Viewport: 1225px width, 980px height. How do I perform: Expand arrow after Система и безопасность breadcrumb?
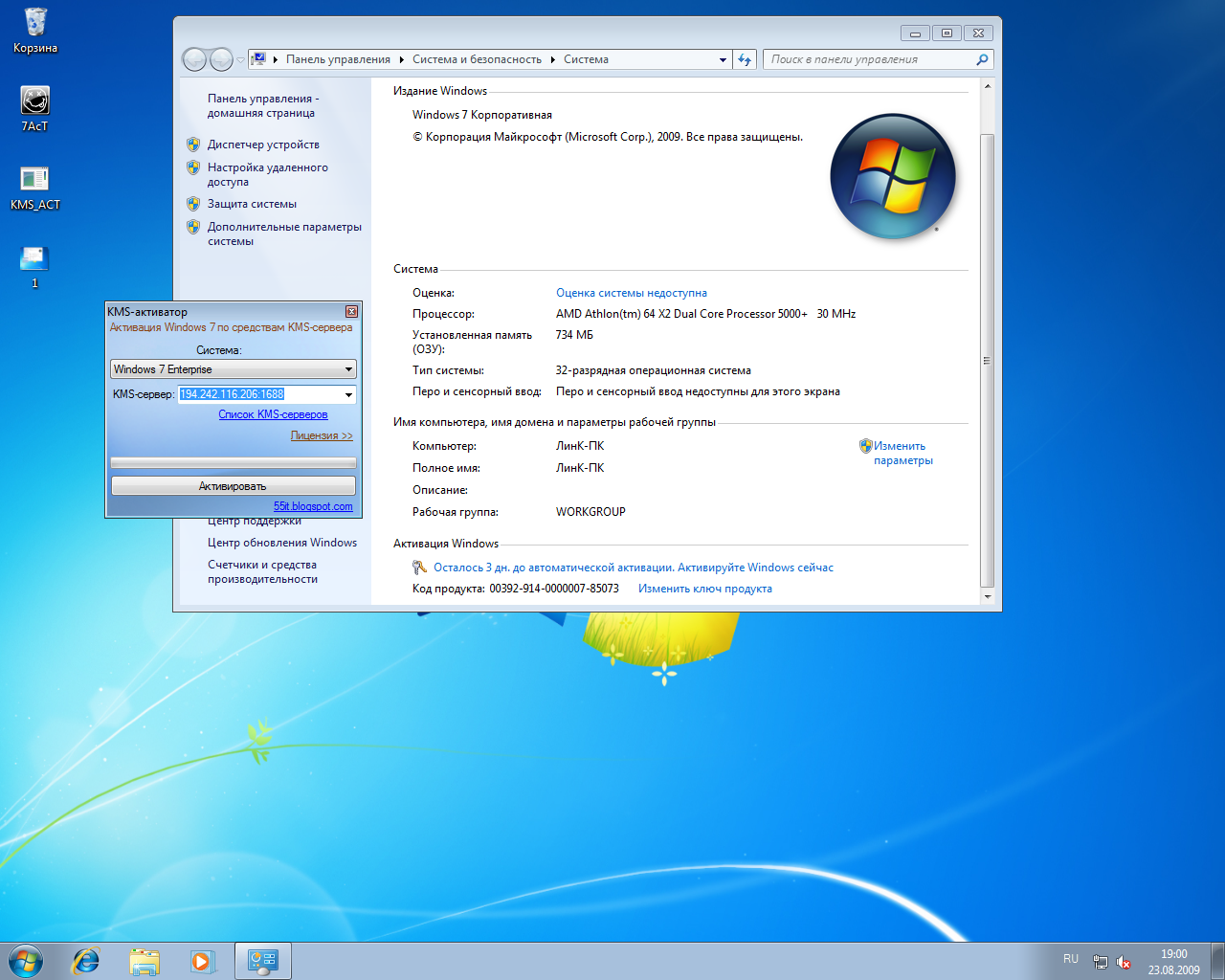point(552,59)
